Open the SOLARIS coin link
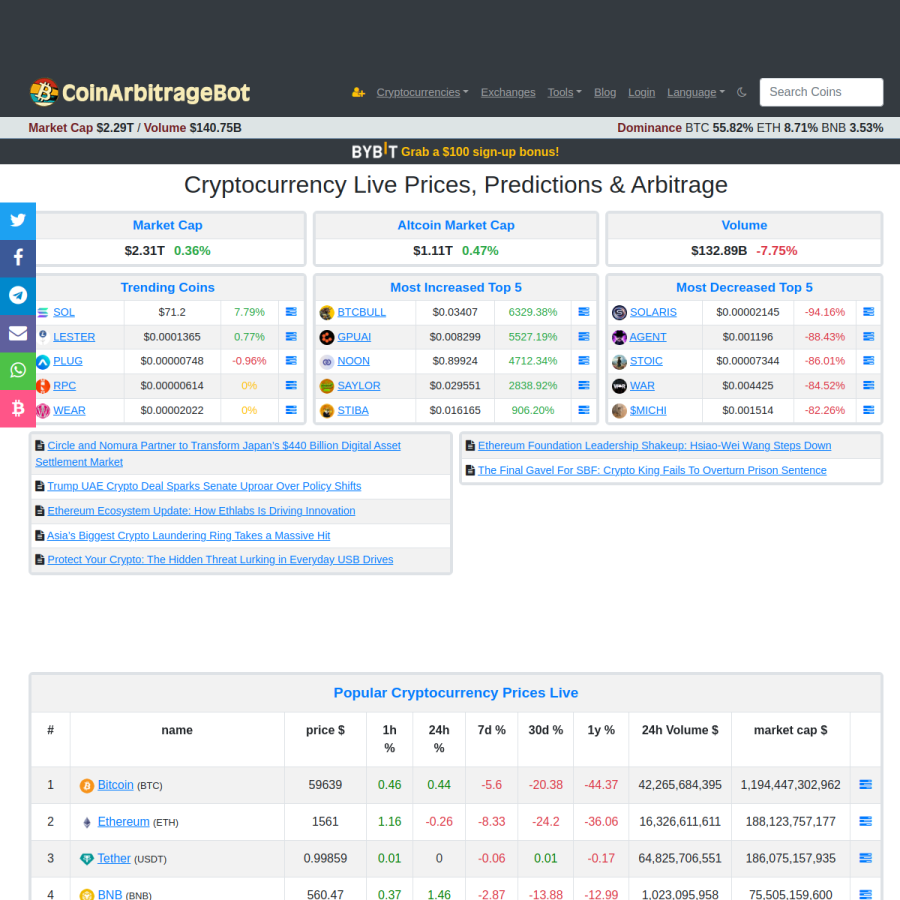 (x=653, y=312)
